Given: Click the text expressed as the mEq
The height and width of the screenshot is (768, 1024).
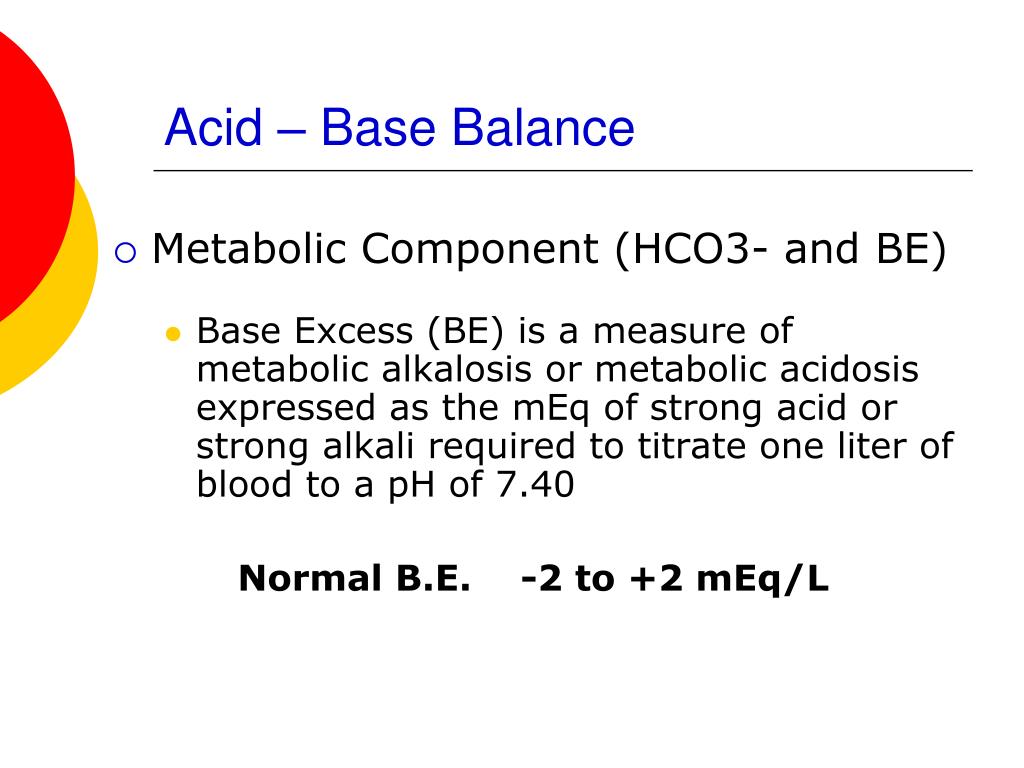Looking at the screenshot, I should [393, 409].
